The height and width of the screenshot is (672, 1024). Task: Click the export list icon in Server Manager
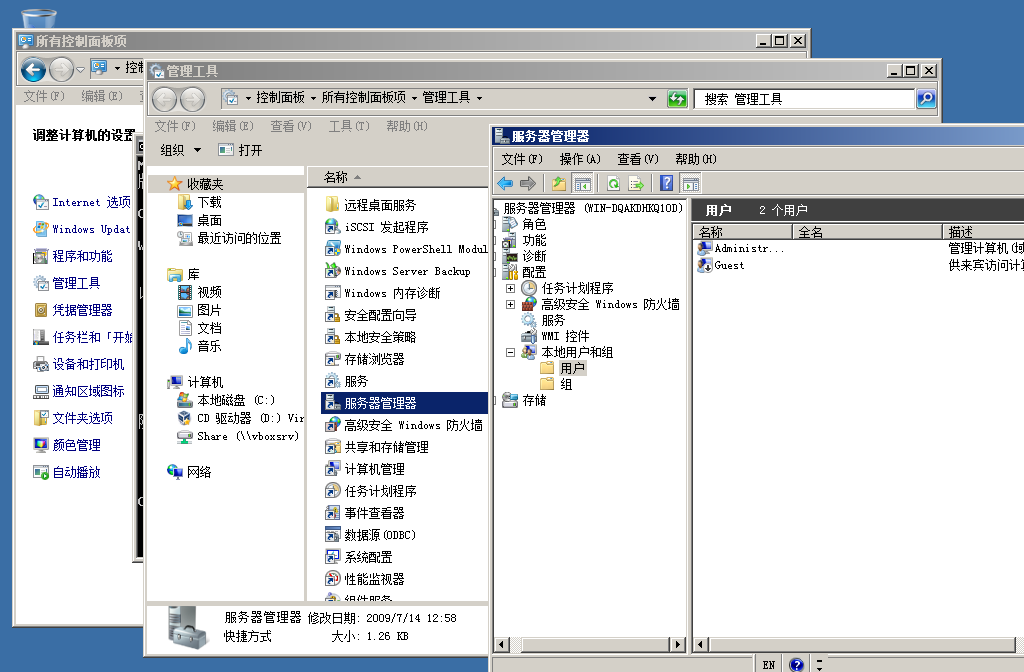tap(635, 184)
